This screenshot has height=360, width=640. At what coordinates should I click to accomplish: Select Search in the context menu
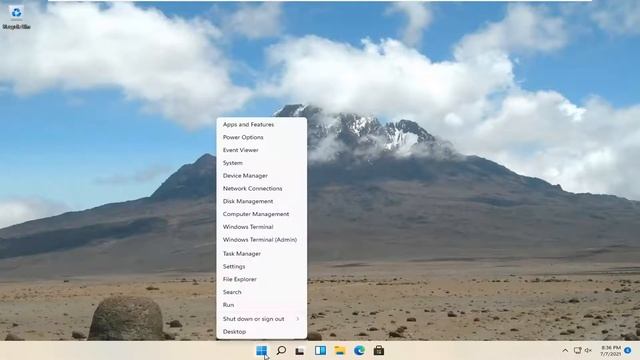coord(262,292)
